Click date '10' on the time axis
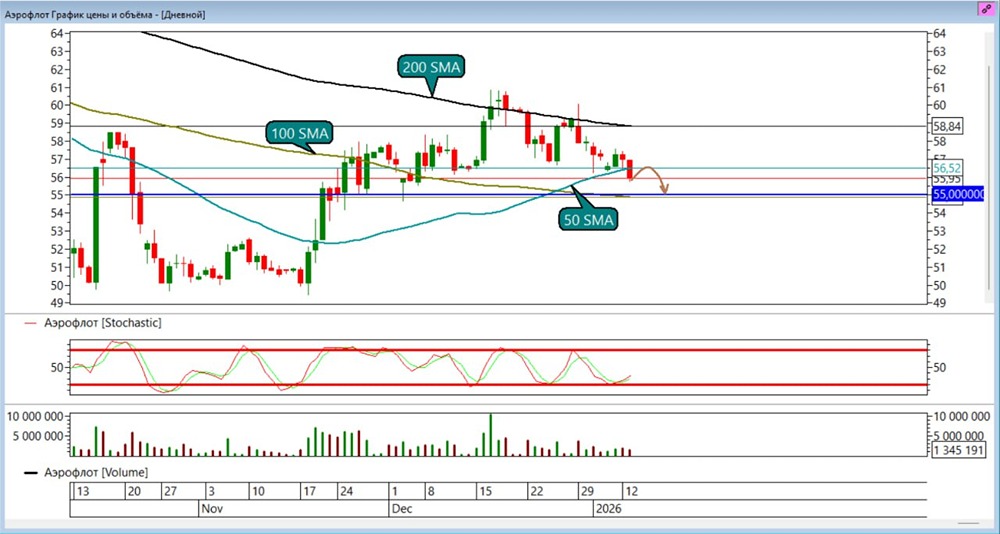Image resolution: width=1000 pixels, height=534 pixels. [258, 492]
